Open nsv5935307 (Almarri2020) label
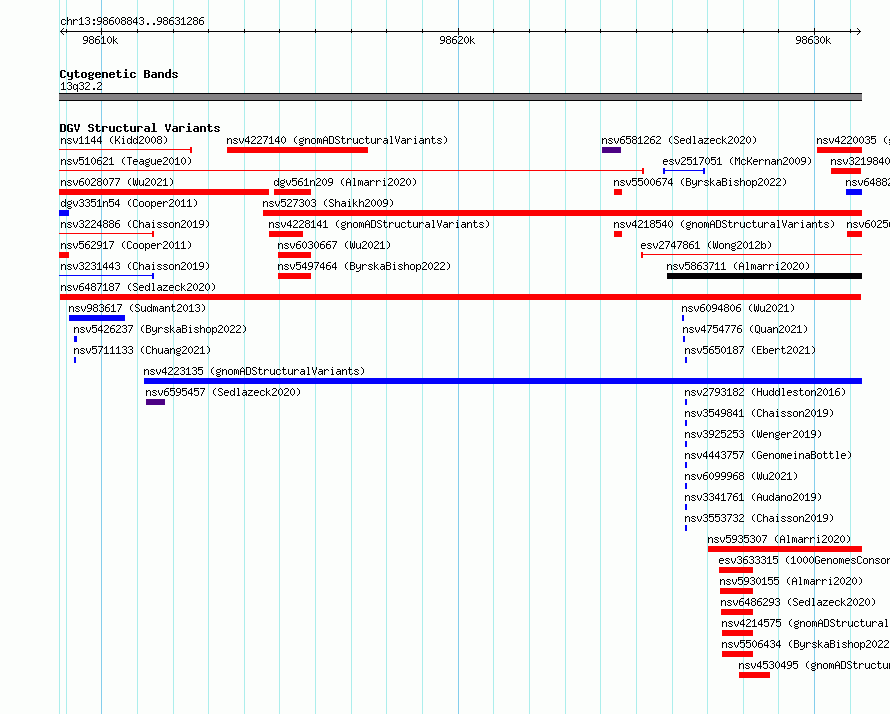The width and height of the screenshot is (890, 714). pyautogui.click(x=779, y=539)
